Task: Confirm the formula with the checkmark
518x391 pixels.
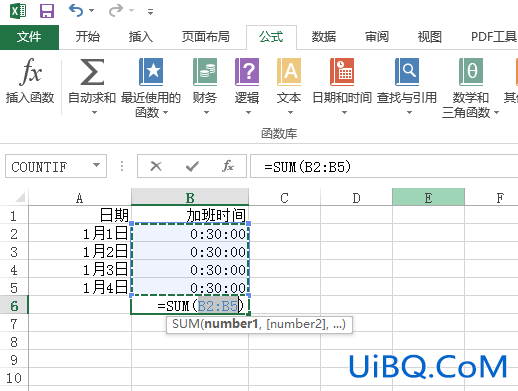Action: coord(192,166)
